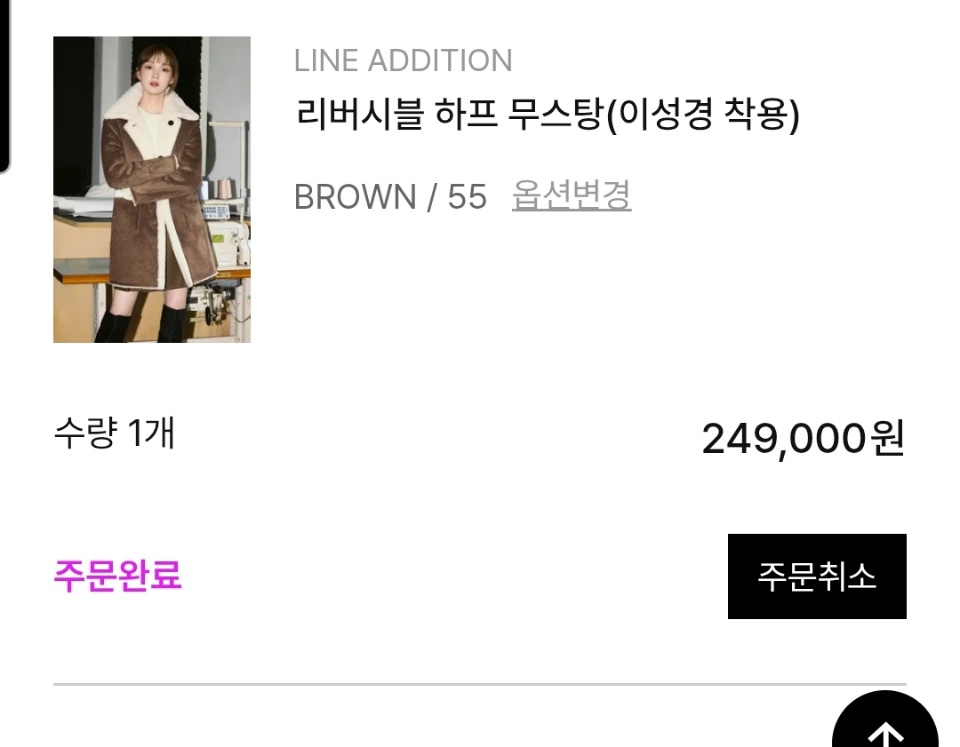
Task: Open the brown mustang coat product thumbnail
Action: point(152,189)
